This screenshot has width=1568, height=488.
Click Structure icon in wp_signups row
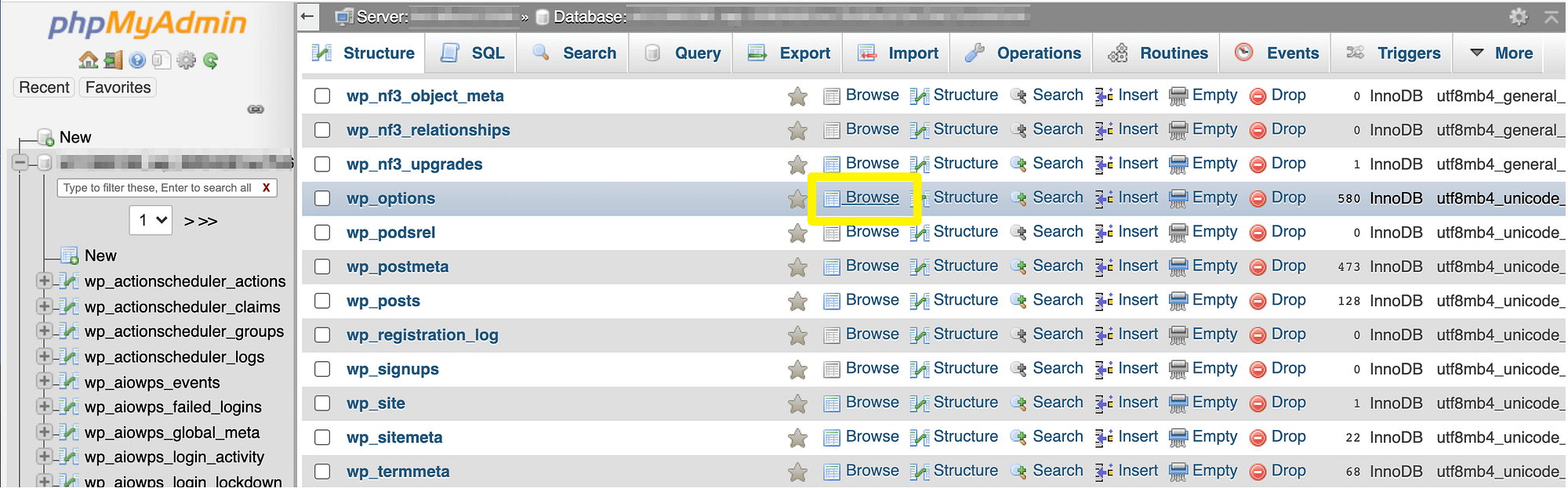[x=919, y=370]
